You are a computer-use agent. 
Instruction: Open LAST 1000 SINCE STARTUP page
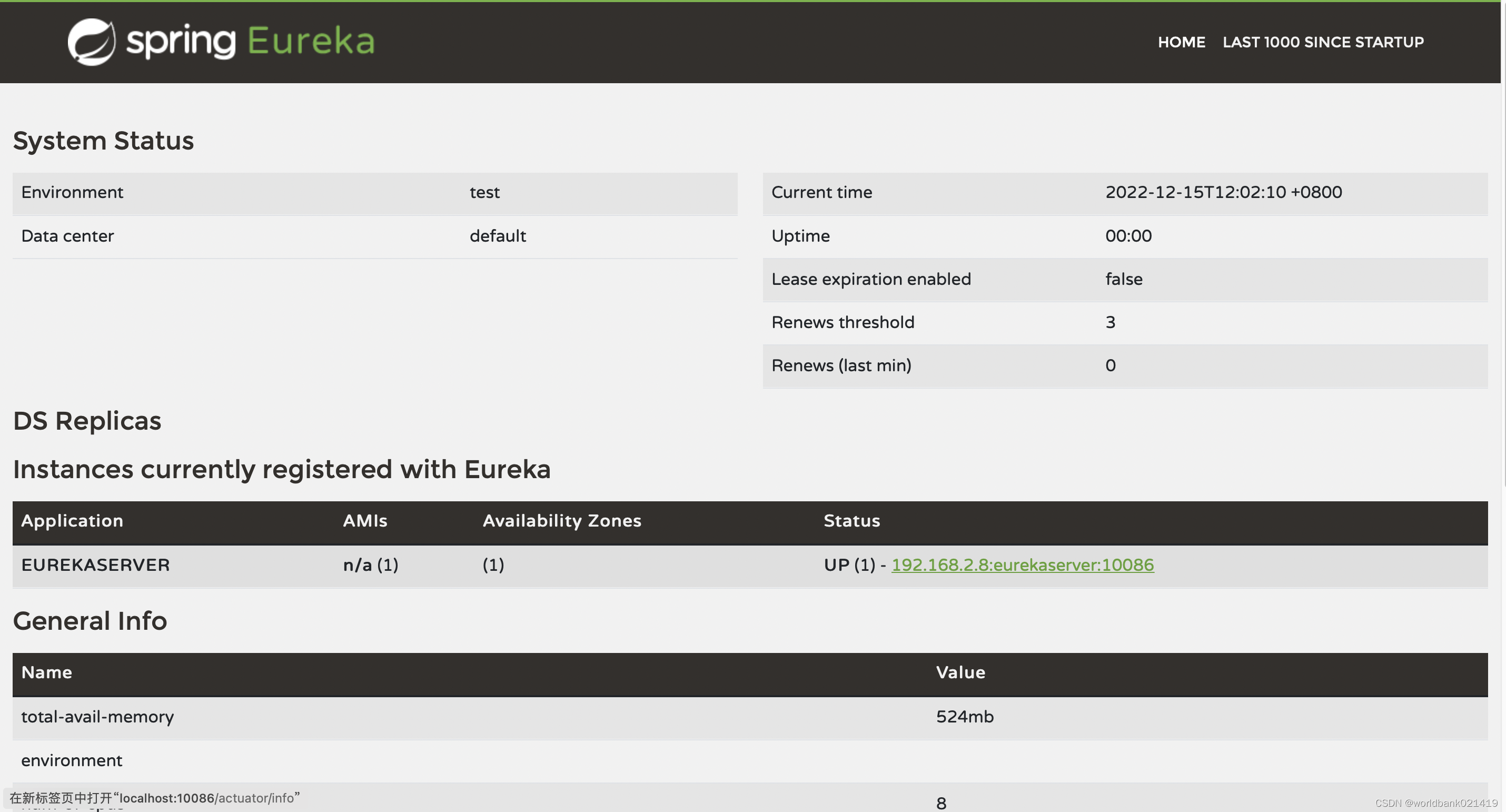point(1323,42)
